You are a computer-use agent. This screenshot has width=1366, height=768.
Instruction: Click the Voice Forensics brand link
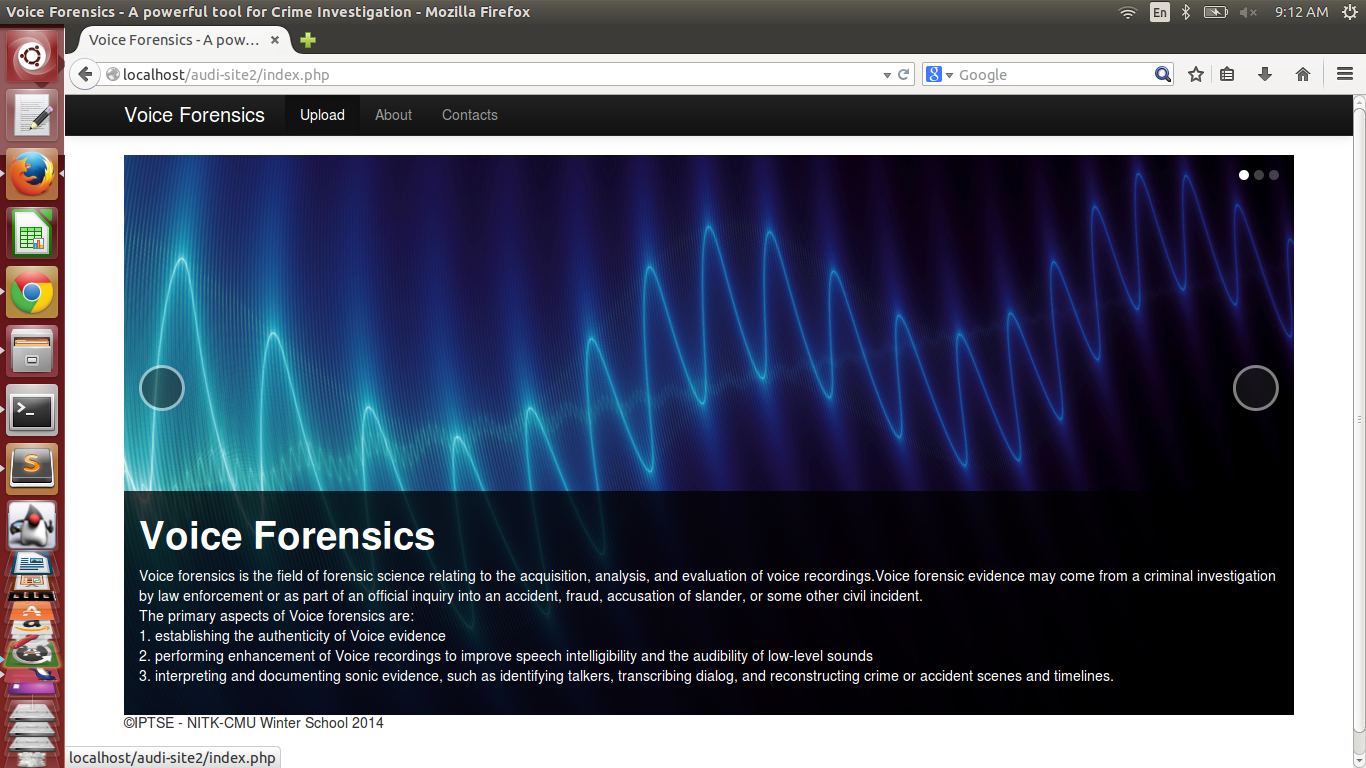[x=195, y=115]
